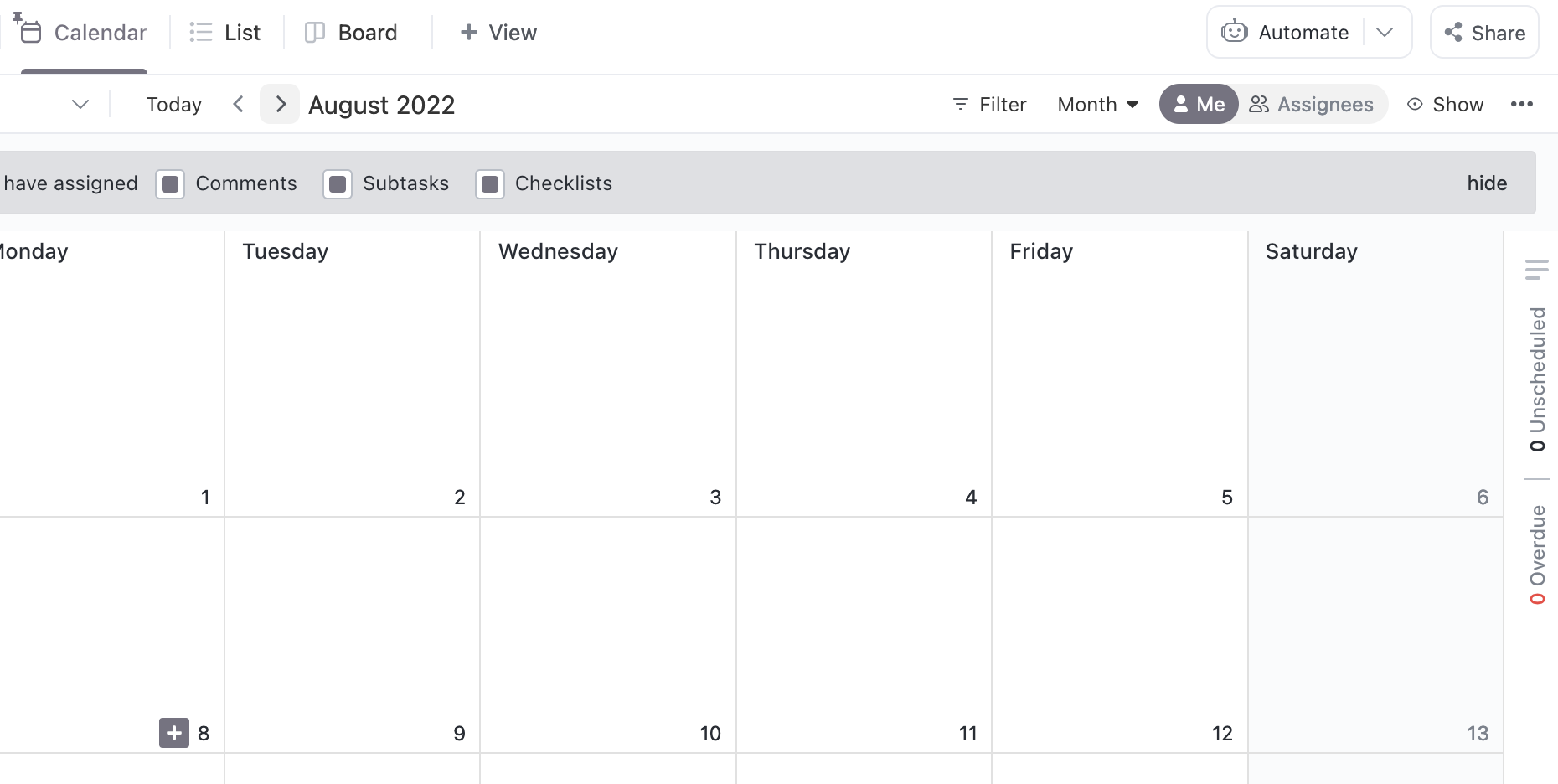The image size is (1558, 784).
Task: Open the Automate dropdown arrow
Action: coord(1385,32)
